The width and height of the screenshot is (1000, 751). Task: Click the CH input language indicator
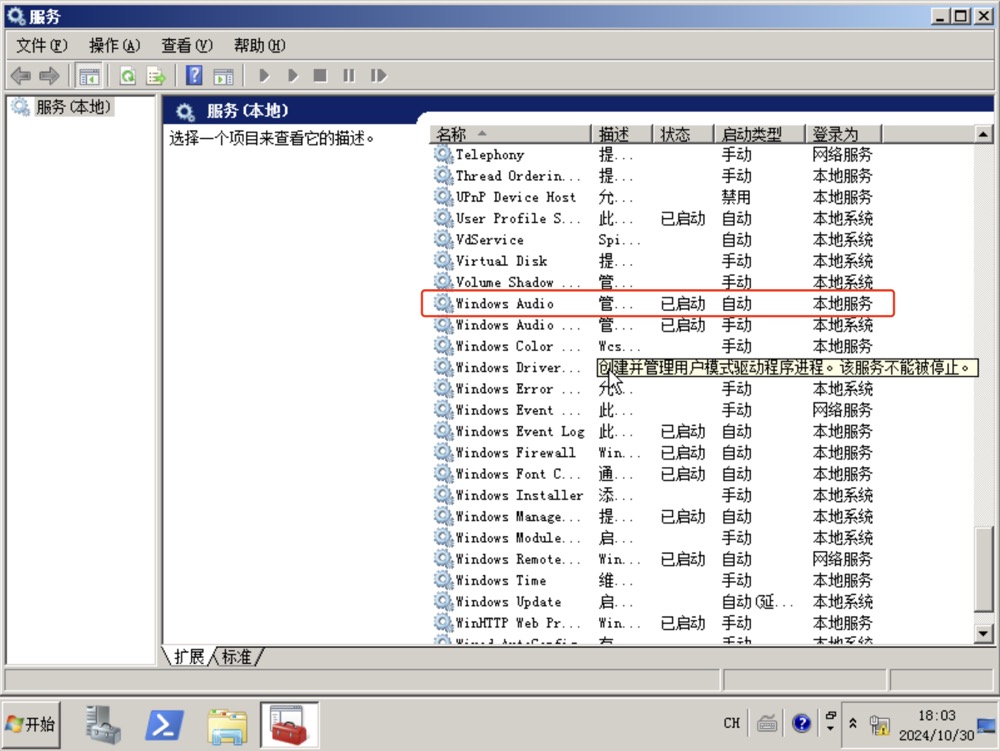pyautogui.click(x=732, y=724)
